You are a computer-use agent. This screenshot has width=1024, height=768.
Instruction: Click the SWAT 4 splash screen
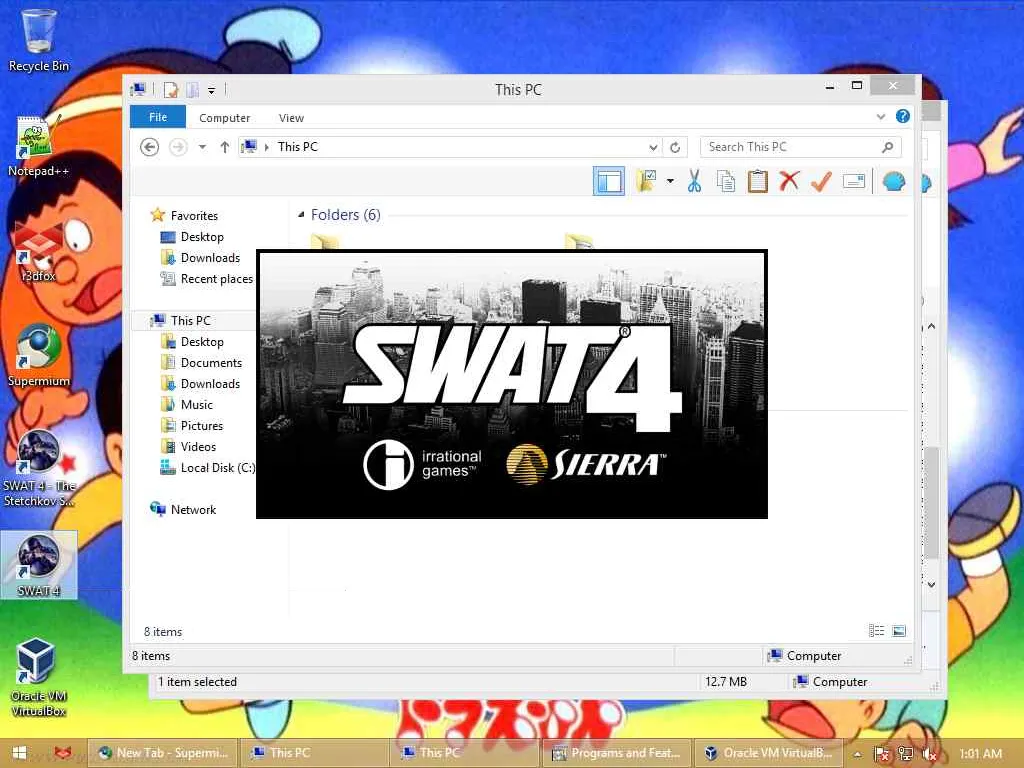click(x=512, y=384)
